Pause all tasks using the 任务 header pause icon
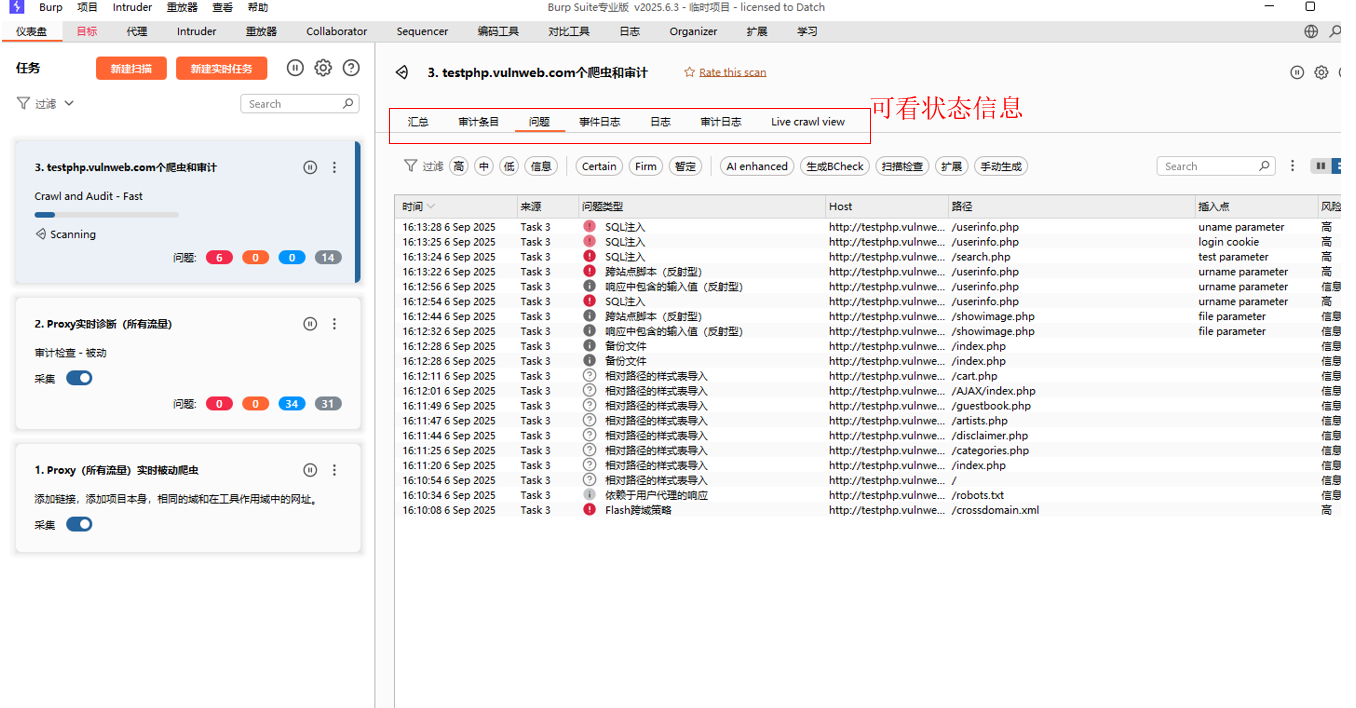The height and width of the screenshot is (708, 1356). coord(295,68)
